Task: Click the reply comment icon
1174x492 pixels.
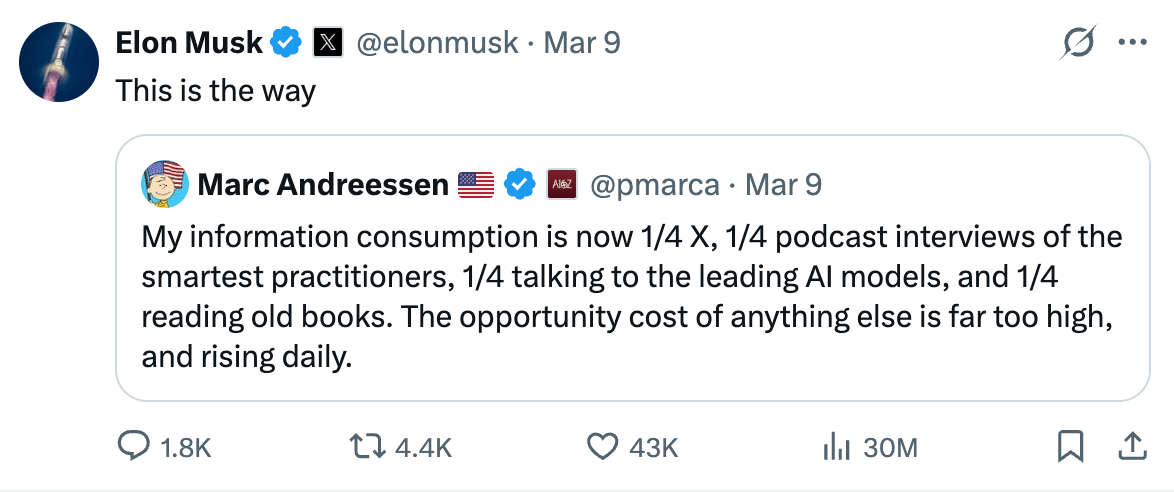Action: tap(134, 446)
